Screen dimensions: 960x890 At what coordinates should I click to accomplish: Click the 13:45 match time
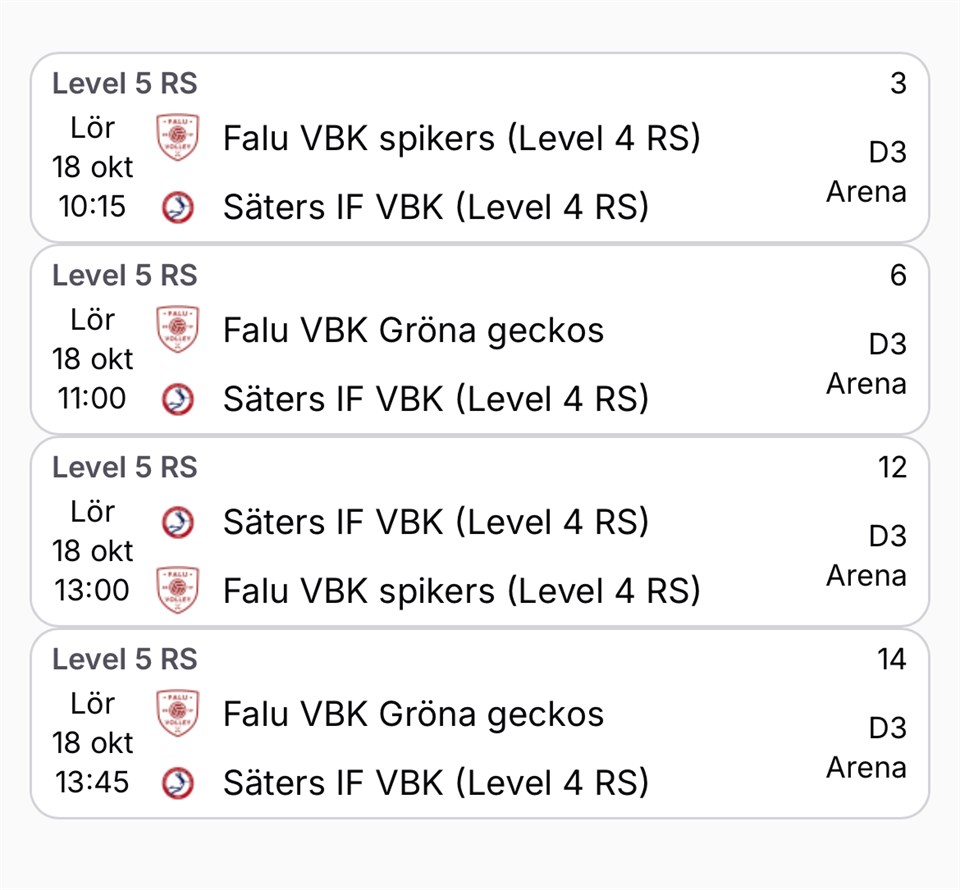(93, 782)
